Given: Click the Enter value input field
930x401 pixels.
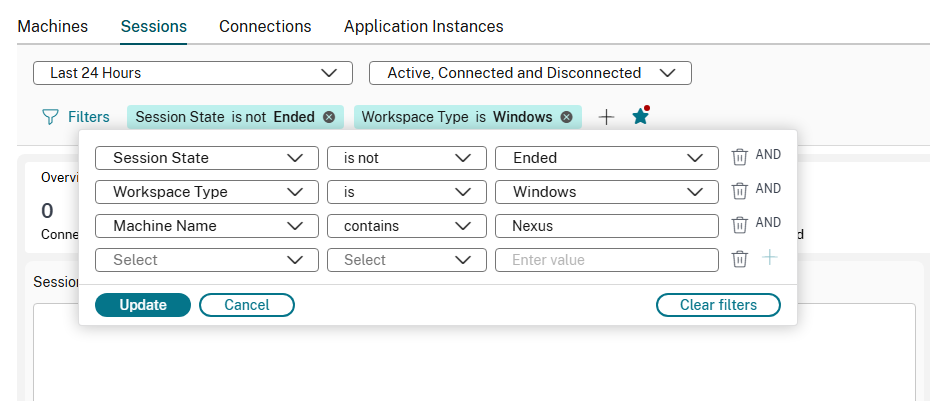Looking at the screenshot, I should tap(606, 260).
